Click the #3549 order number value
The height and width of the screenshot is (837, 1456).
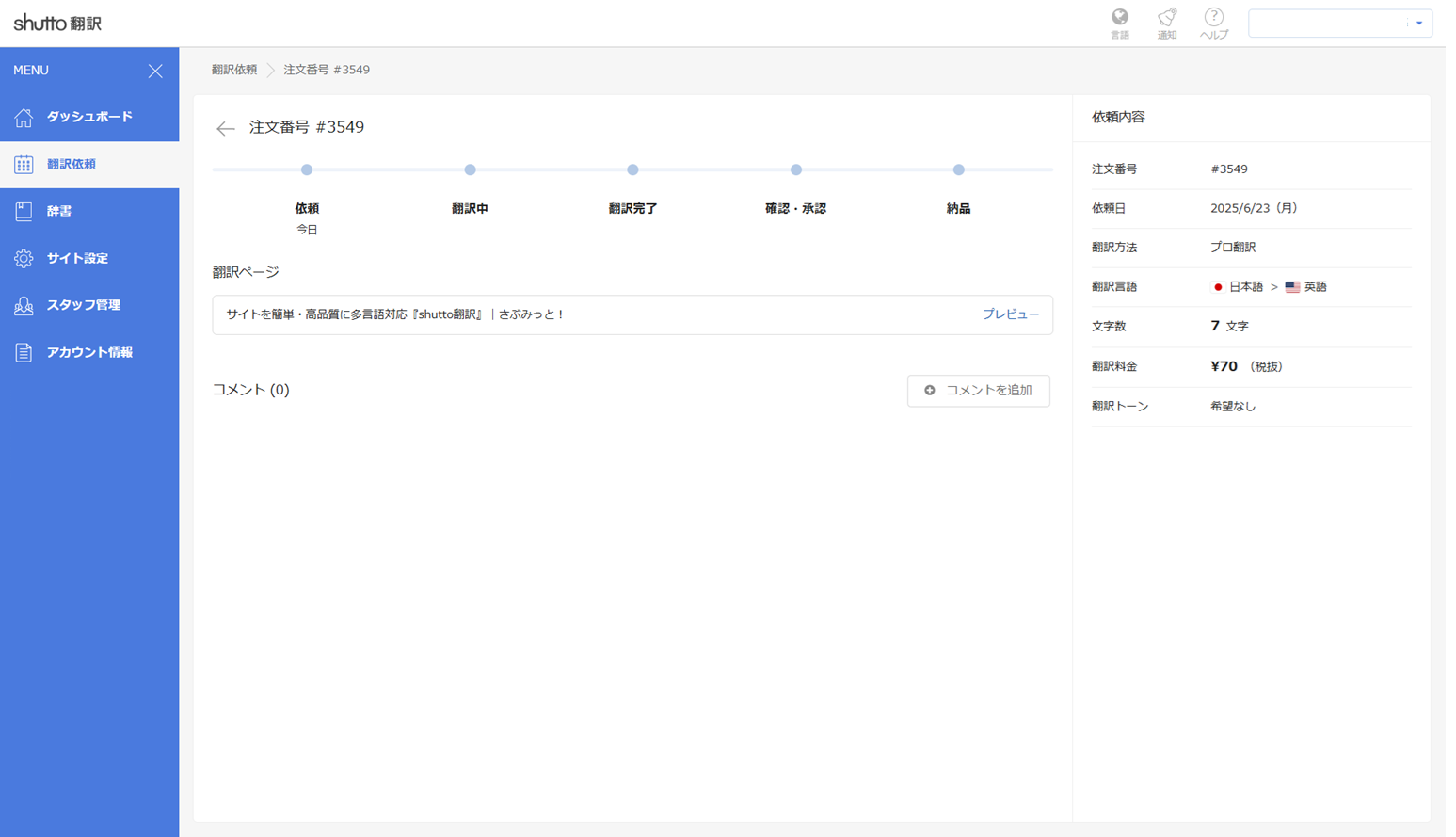[x=1229, y=169]
